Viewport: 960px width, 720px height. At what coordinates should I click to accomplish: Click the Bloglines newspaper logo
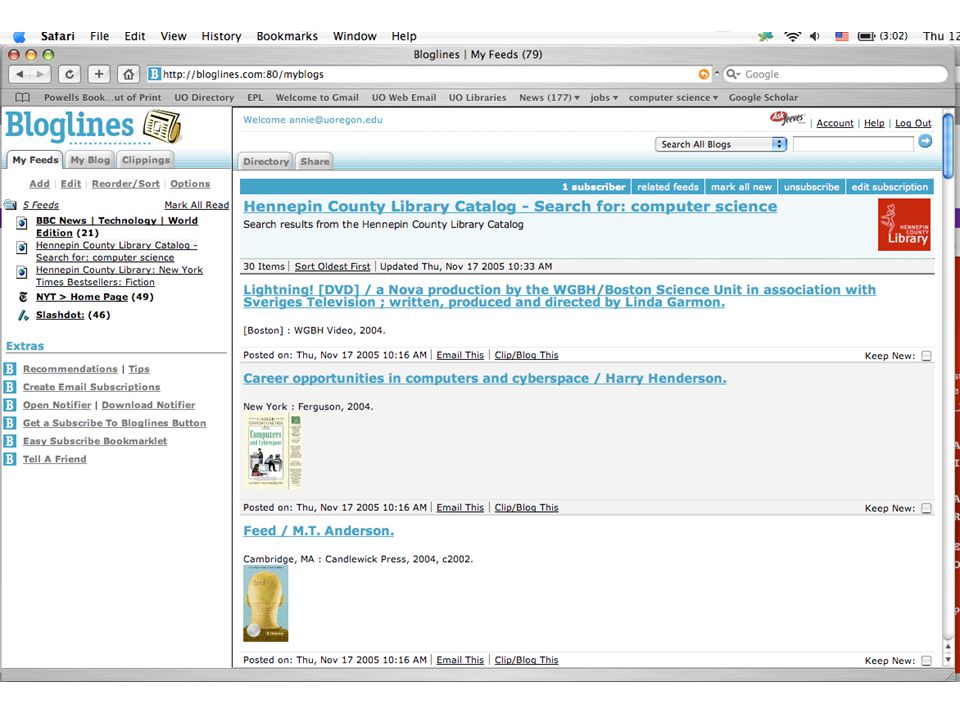click(x=162, y=126)
